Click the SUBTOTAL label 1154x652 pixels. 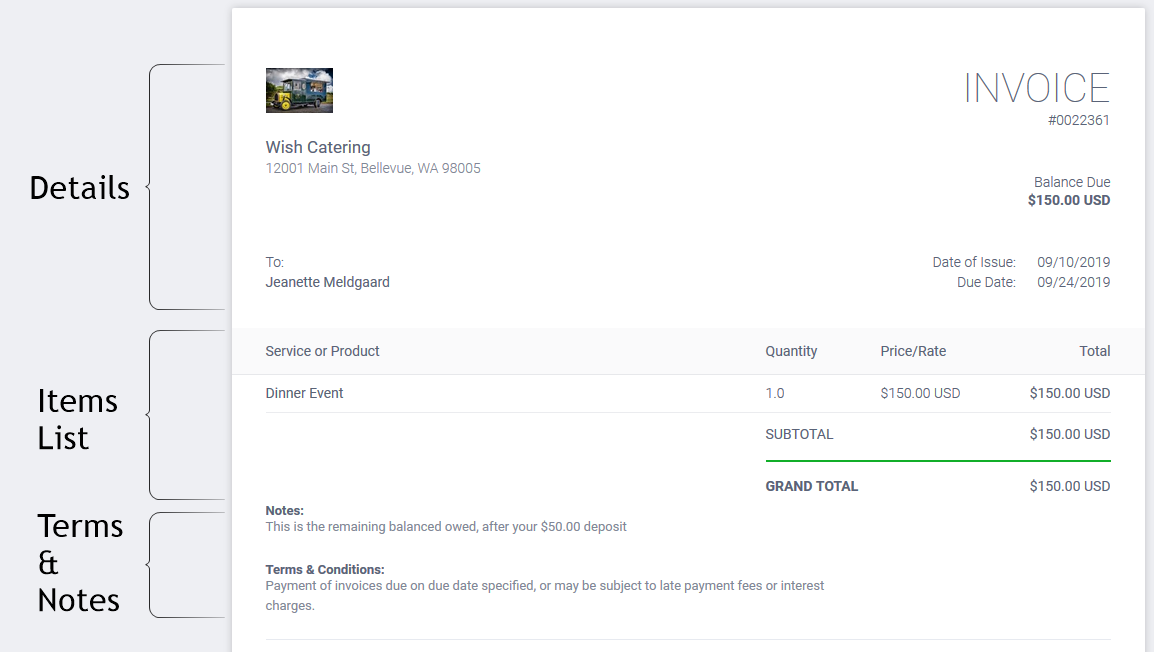[799, 434]
